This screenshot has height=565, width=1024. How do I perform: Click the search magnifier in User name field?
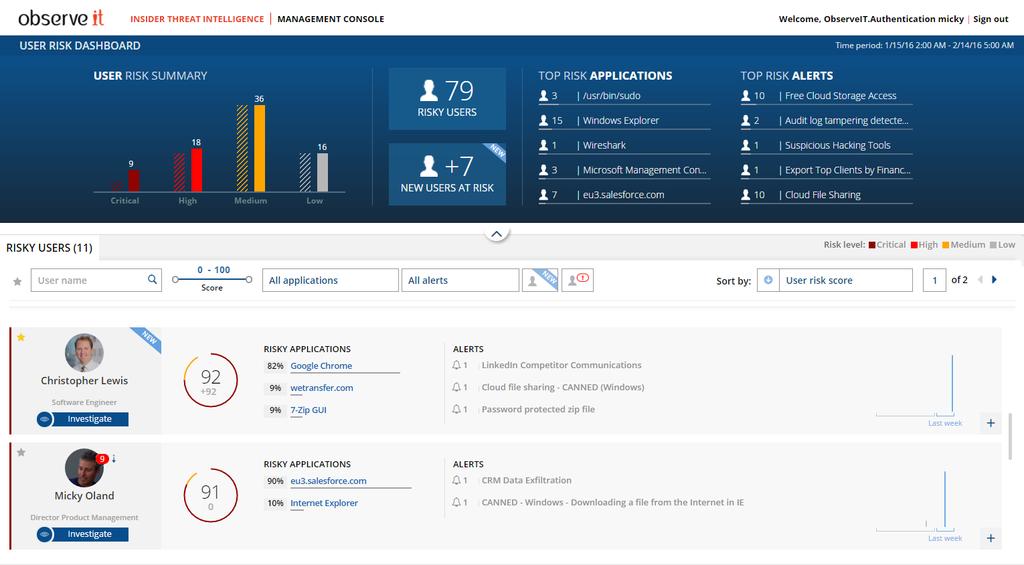(x=152, y=280)
